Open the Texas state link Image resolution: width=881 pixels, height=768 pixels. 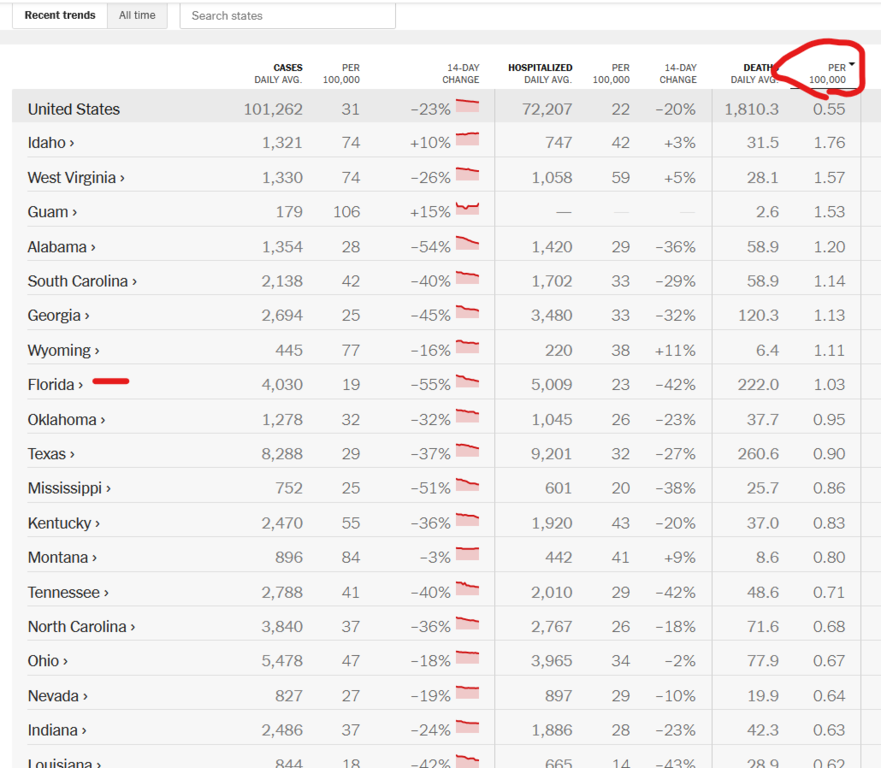pos(51,454)
